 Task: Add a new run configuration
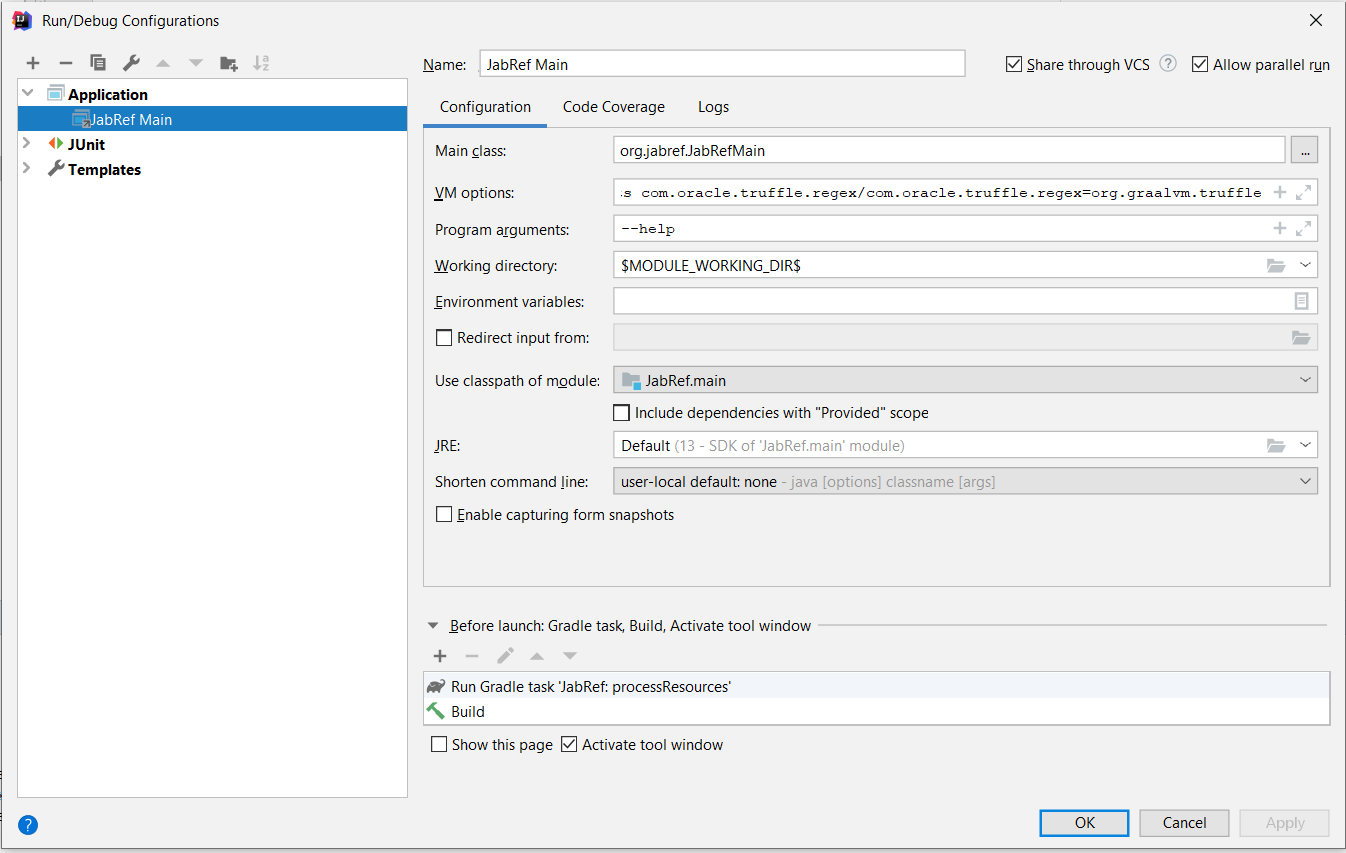click(33, 62)
